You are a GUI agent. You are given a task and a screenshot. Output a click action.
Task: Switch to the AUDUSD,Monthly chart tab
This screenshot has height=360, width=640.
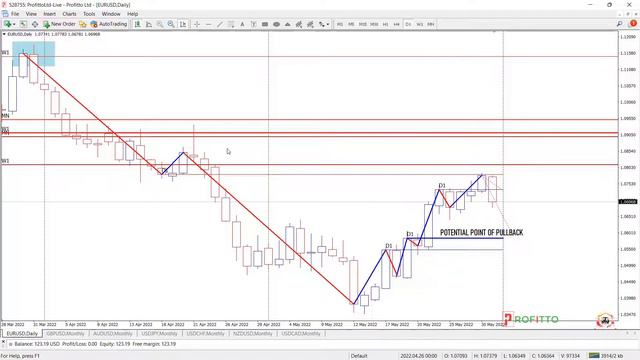113,334
